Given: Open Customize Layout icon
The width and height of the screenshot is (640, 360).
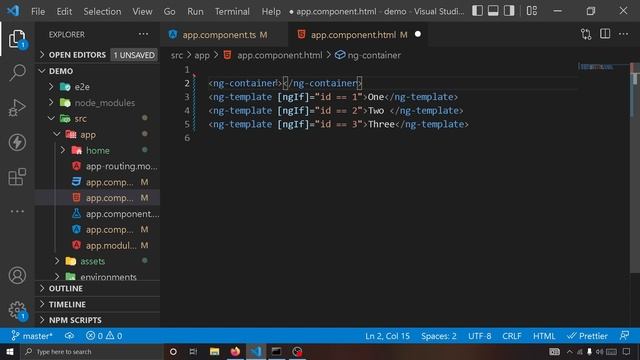Looking at the screenshot, I should point(531,11).
